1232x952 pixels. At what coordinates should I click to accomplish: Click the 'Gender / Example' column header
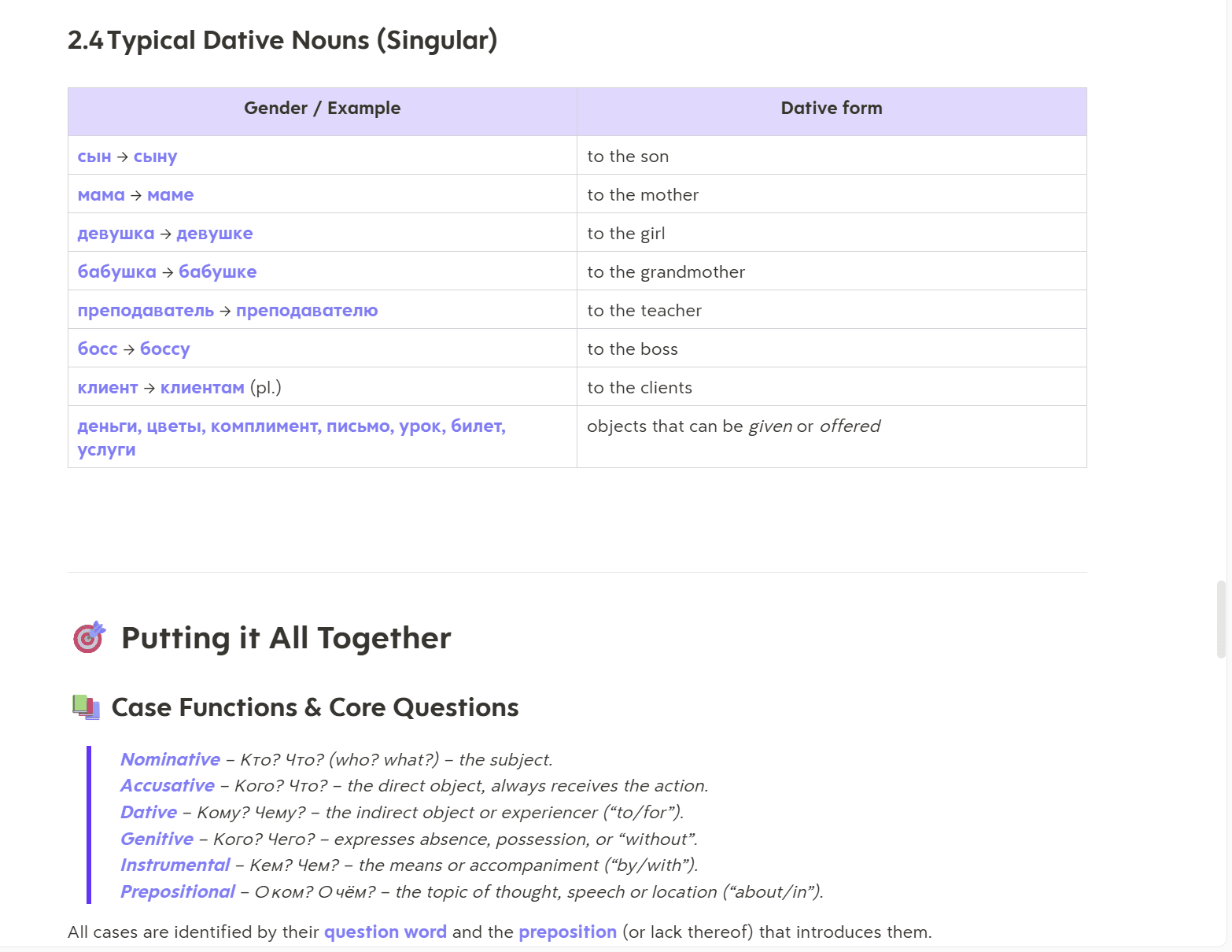(x=322, y=109)
